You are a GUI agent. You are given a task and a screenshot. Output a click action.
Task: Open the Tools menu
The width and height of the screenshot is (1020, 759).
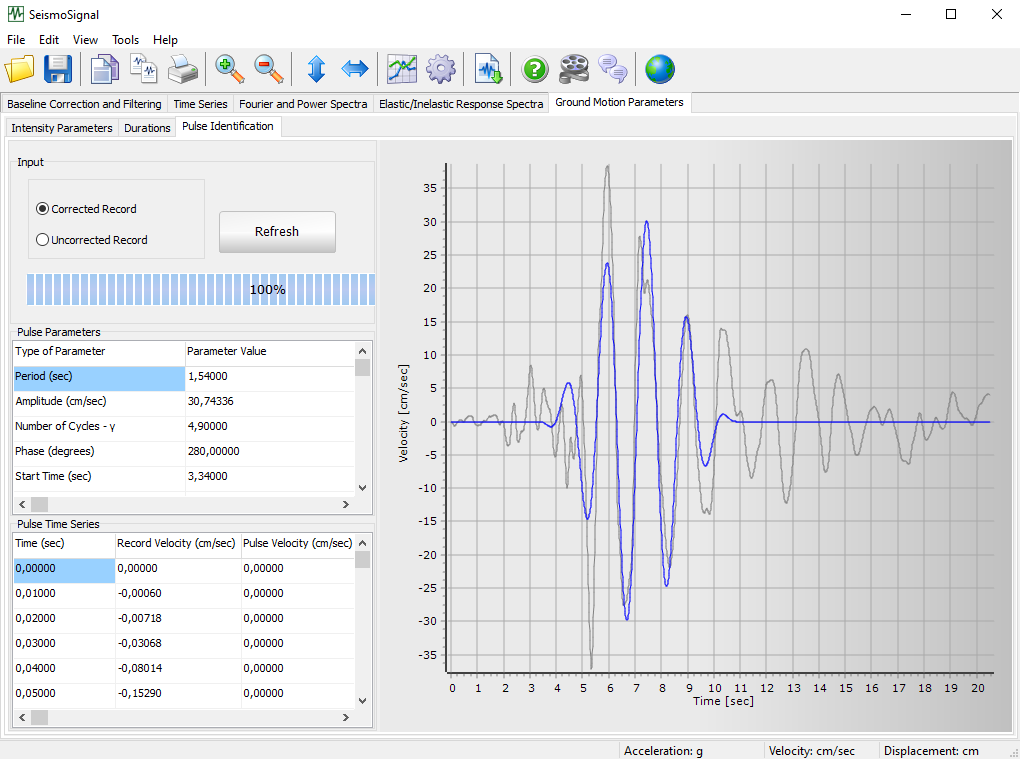pyautogui.click(x=126, y=40)
